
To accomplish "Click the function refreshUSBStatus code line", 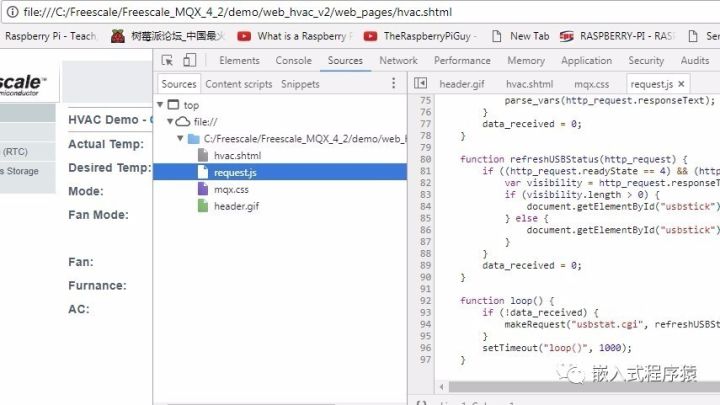I will point(574,159).
